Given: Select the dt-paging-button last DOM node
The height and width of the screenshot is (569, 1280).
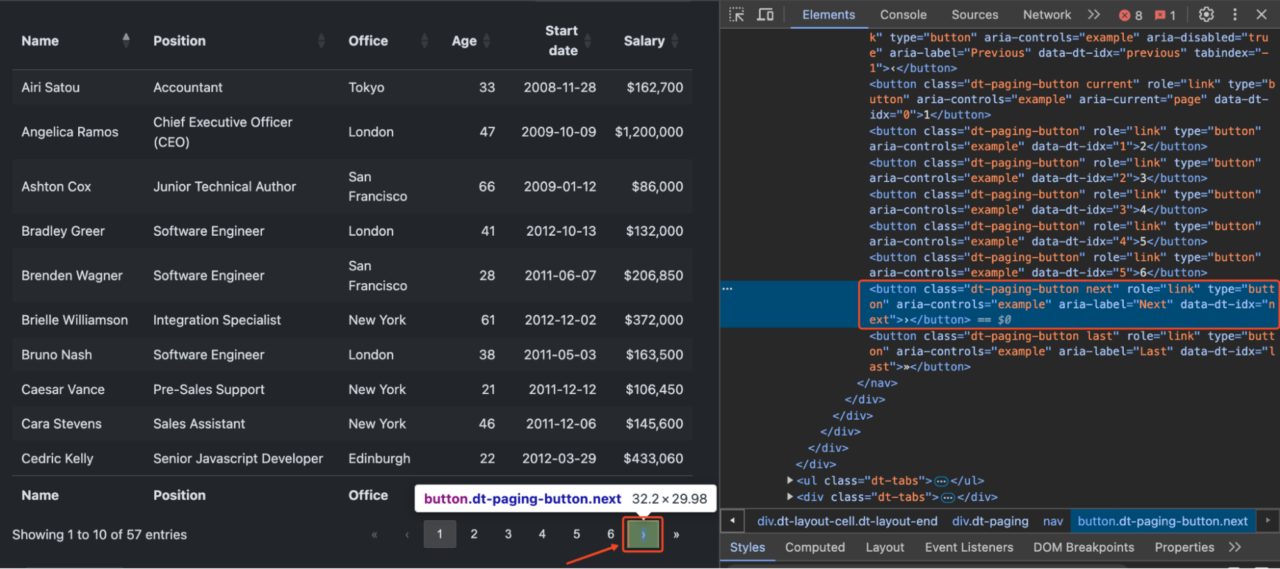Looking at the screenshot, I should (1072, 351).
